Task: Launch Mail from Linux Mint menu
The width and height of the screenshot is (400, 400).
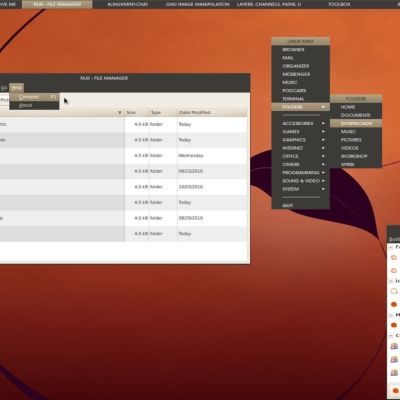Action: click(x=301, y=58)
